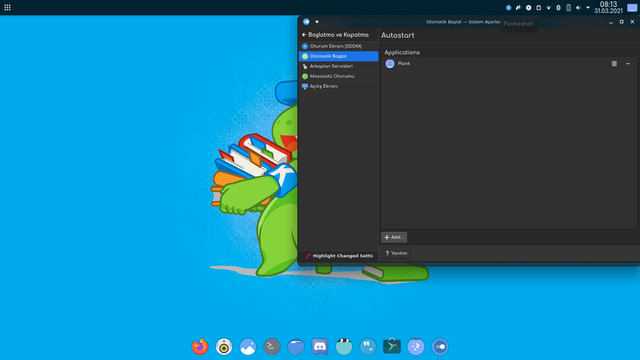This screenshot has height=360, width=640.
Task: Open the Firefox browser from the dock
Action: [200, 347]
